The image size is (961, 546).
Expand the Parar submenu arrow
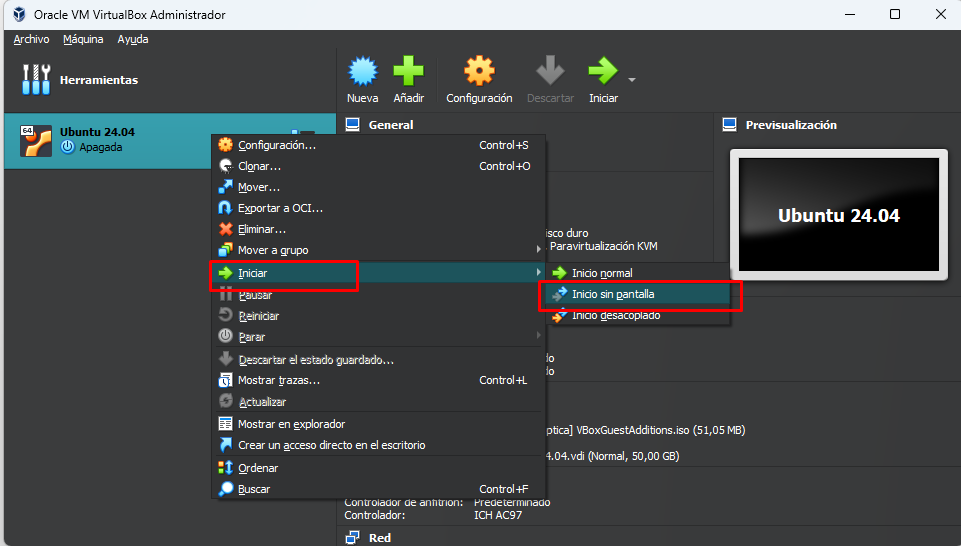(x=539, y=336)
